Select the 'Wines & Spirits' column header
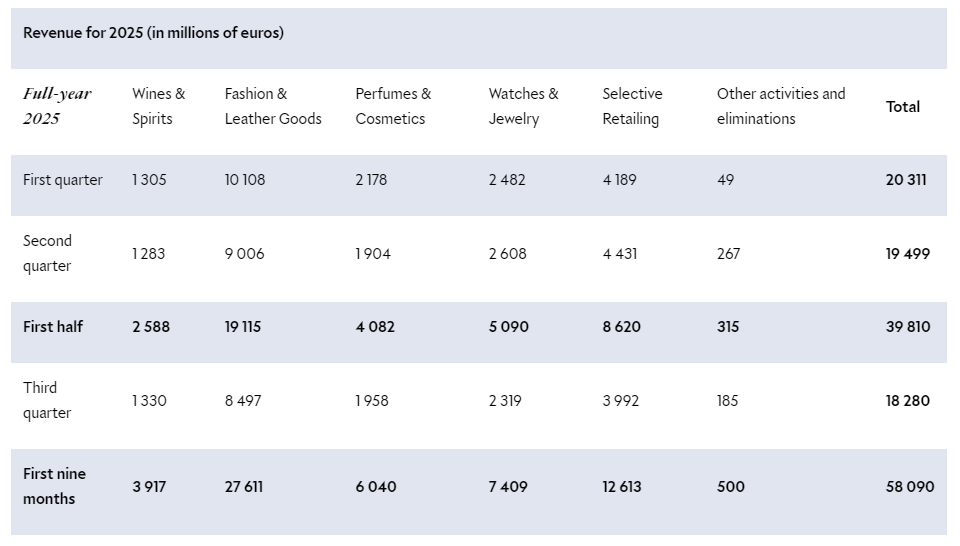This screenshot has width=960, height=546. (x=159, y=106)
